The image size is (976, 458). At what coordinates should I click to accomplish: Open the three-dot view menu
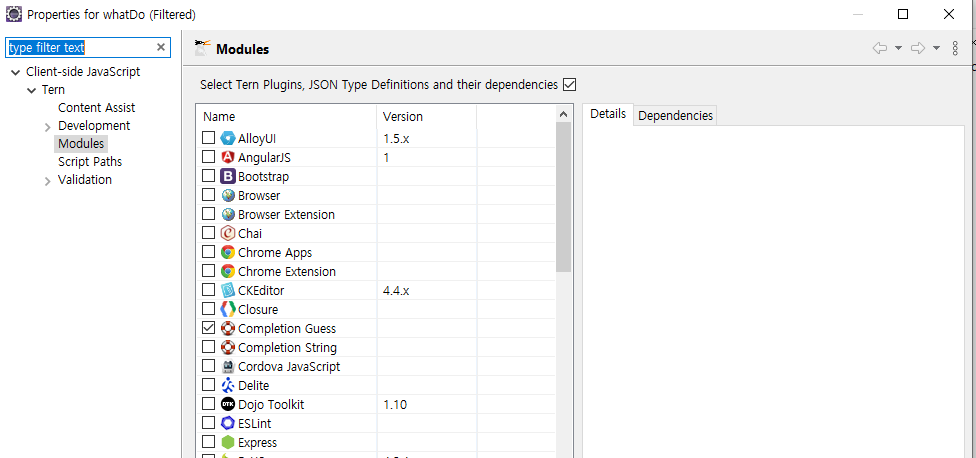tap(955, 49)
